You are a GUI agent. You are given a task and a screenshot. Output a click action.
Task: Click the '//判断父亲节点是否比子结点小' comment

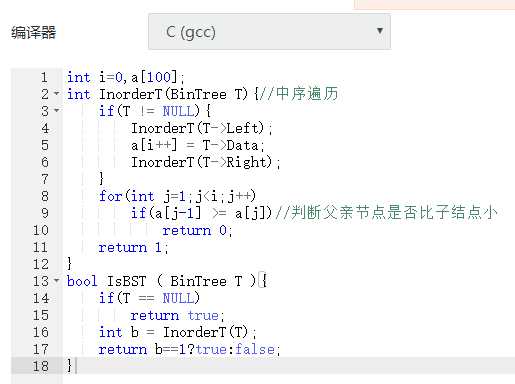coord(387,213)
